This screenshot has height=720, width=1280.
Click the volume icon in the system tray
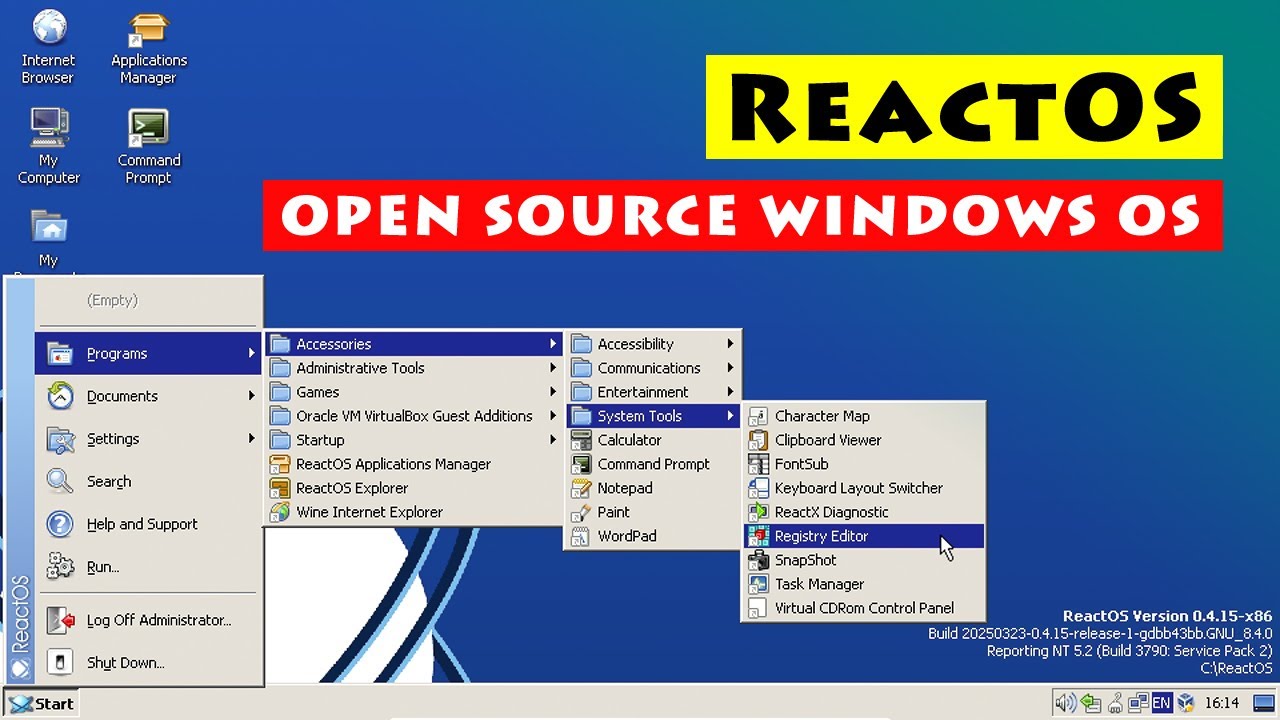1065,703
